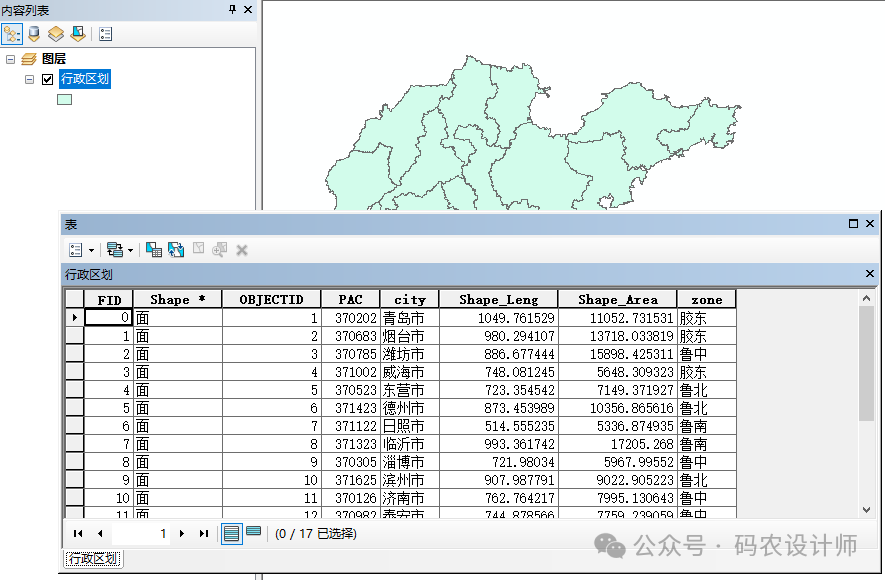Click Switch Selection icon in table toolbar
The image size is (885, 580).
tap(176, 249)
